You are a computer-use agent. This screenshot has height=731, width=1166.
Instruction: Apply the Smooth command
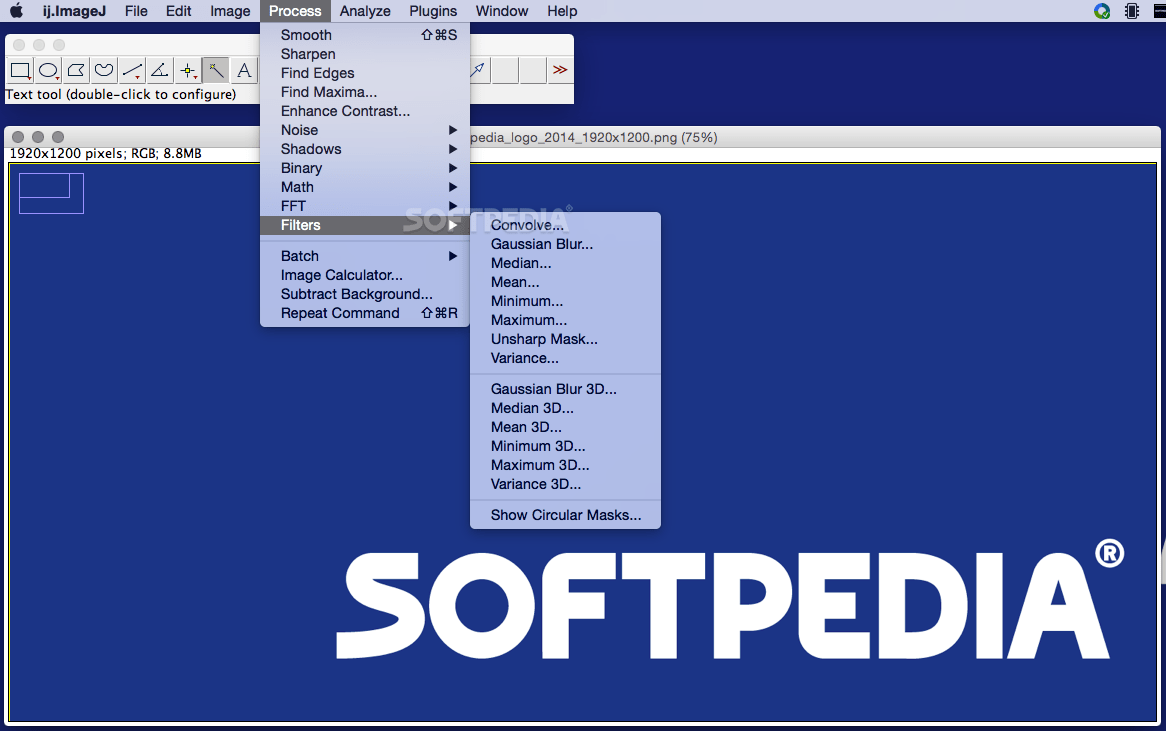coord(365,35)
